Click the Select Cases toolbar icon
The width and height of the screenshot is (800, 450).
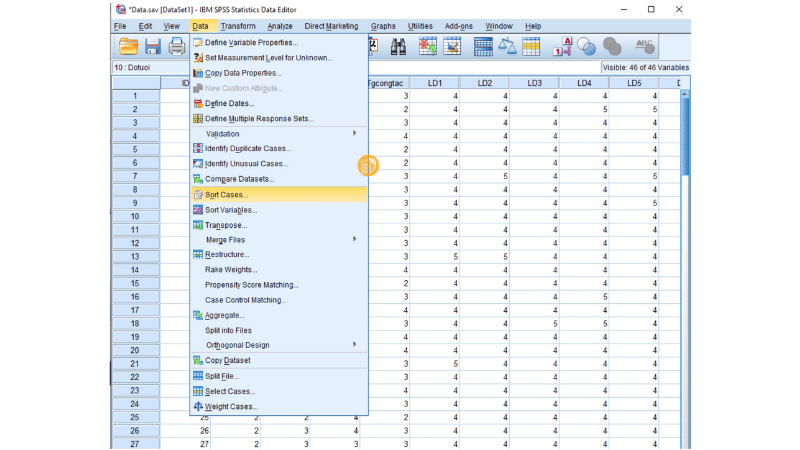[531, 46]
